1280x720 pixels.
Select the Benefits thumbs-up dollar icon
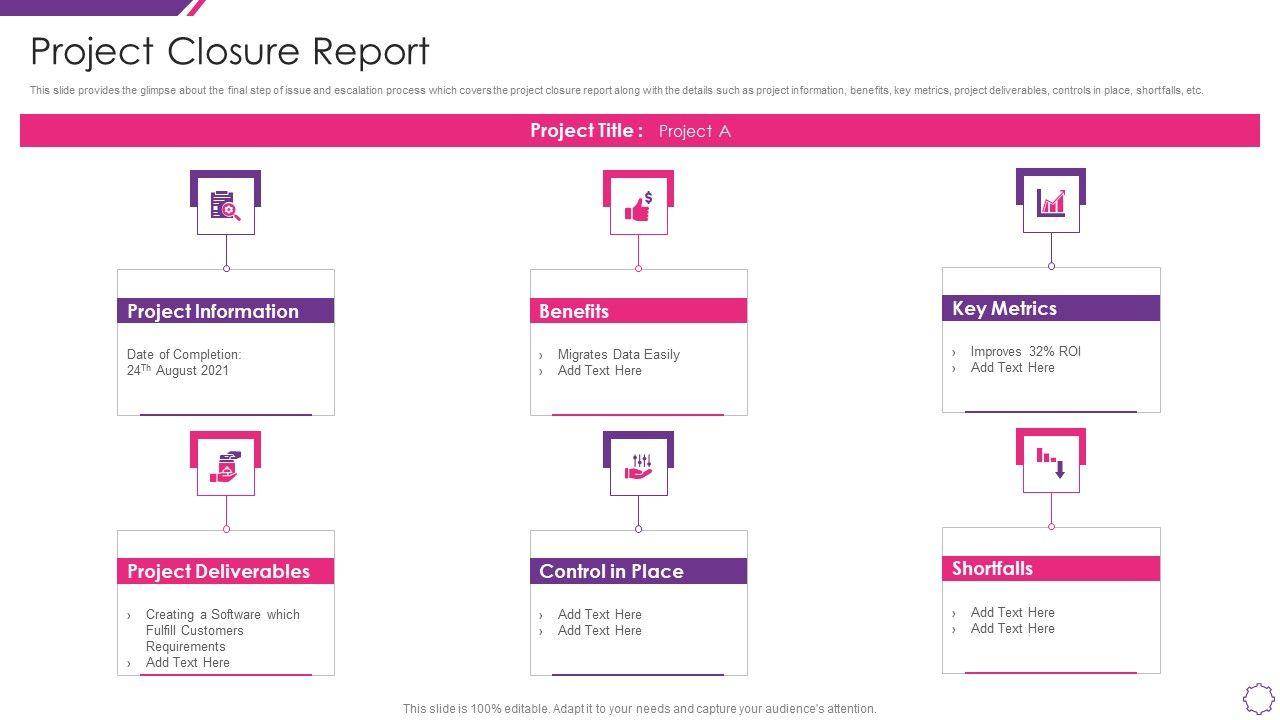[x=638, y=206]
